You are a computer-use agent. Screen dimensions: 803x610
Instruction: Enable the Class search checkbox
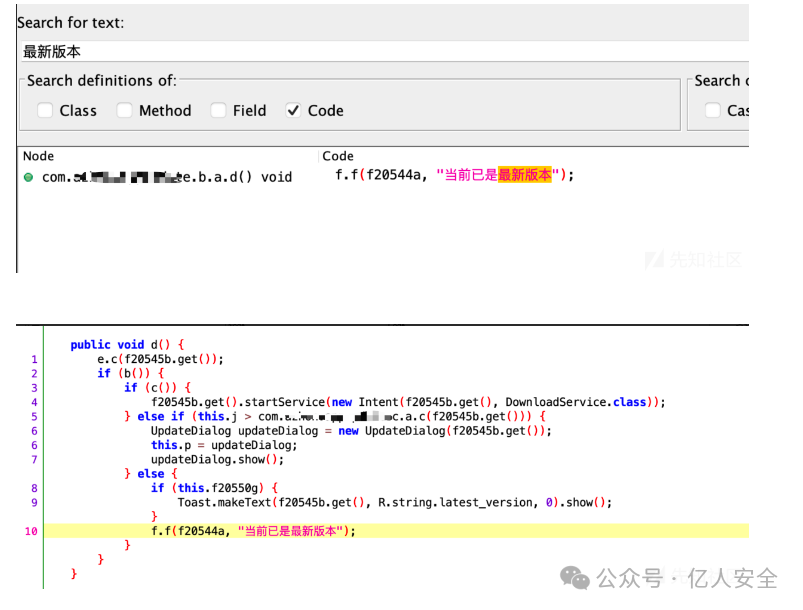point(45,111)
